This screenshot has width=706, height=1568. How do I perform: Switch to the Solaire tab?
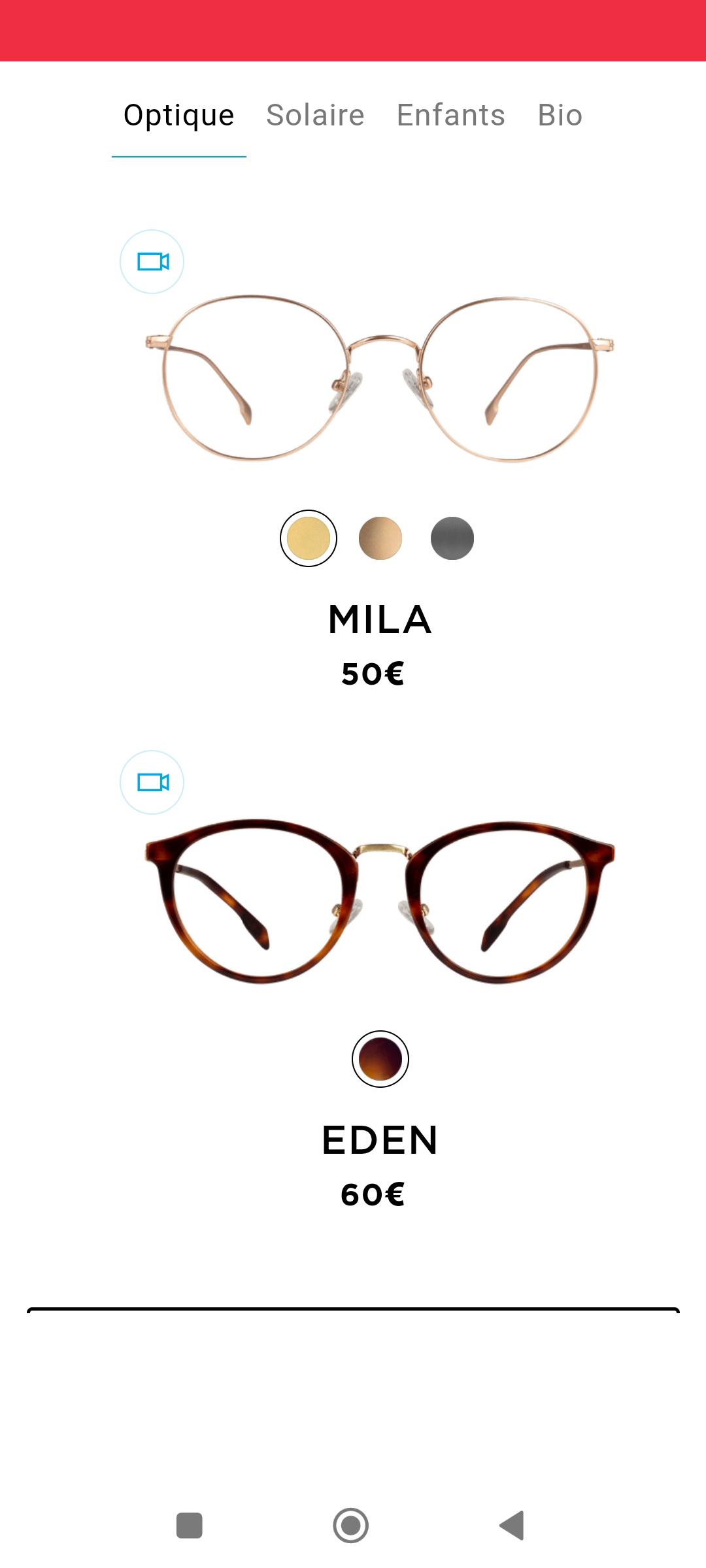click(315, 116)
